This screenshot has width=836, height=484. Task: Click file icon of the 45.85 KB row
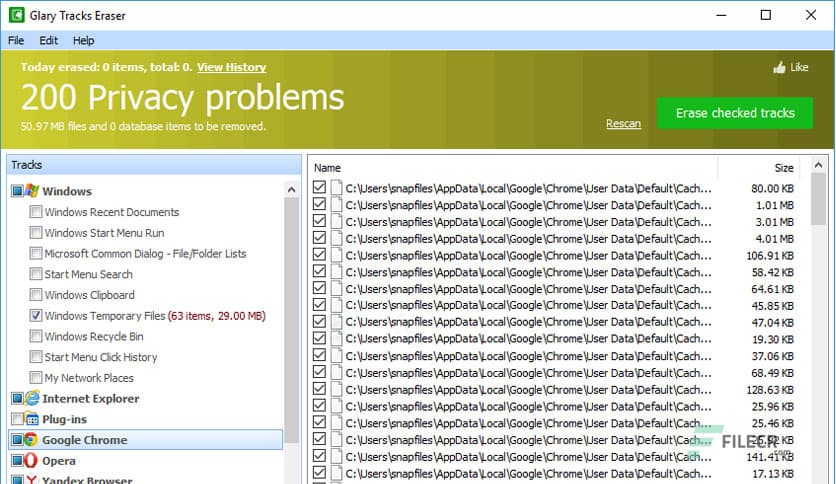coord(336,305)
